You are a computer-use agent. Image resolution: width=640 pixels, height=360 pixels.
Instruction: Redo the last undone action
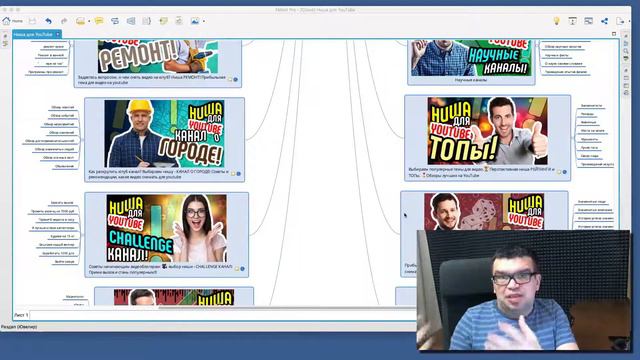(64, 21)
